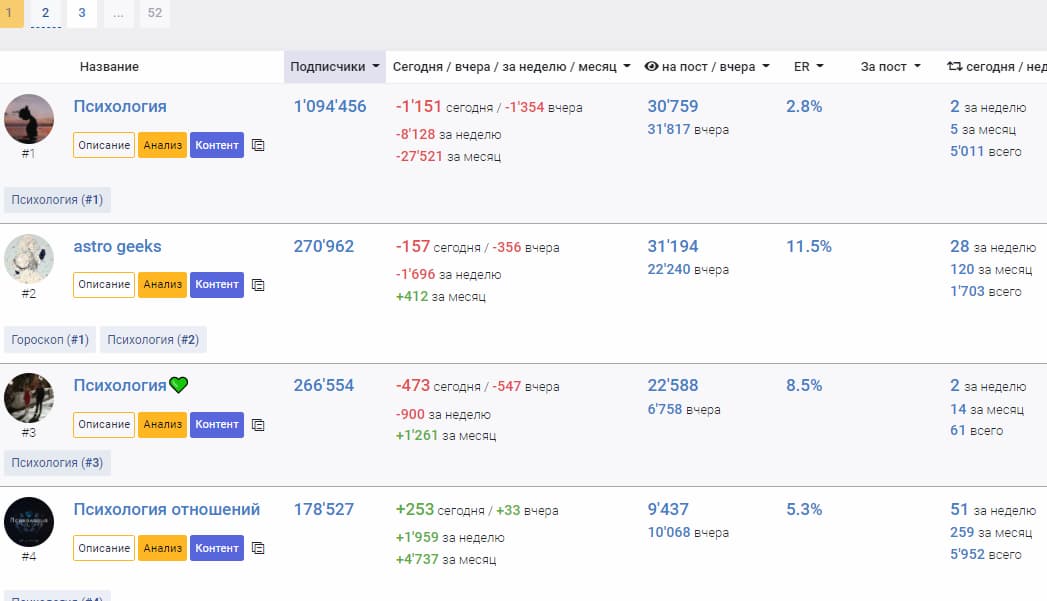Select the Гороскоп (#1) category tag
This screenshot has height=601, width=1047.
(x=50, y=340)
